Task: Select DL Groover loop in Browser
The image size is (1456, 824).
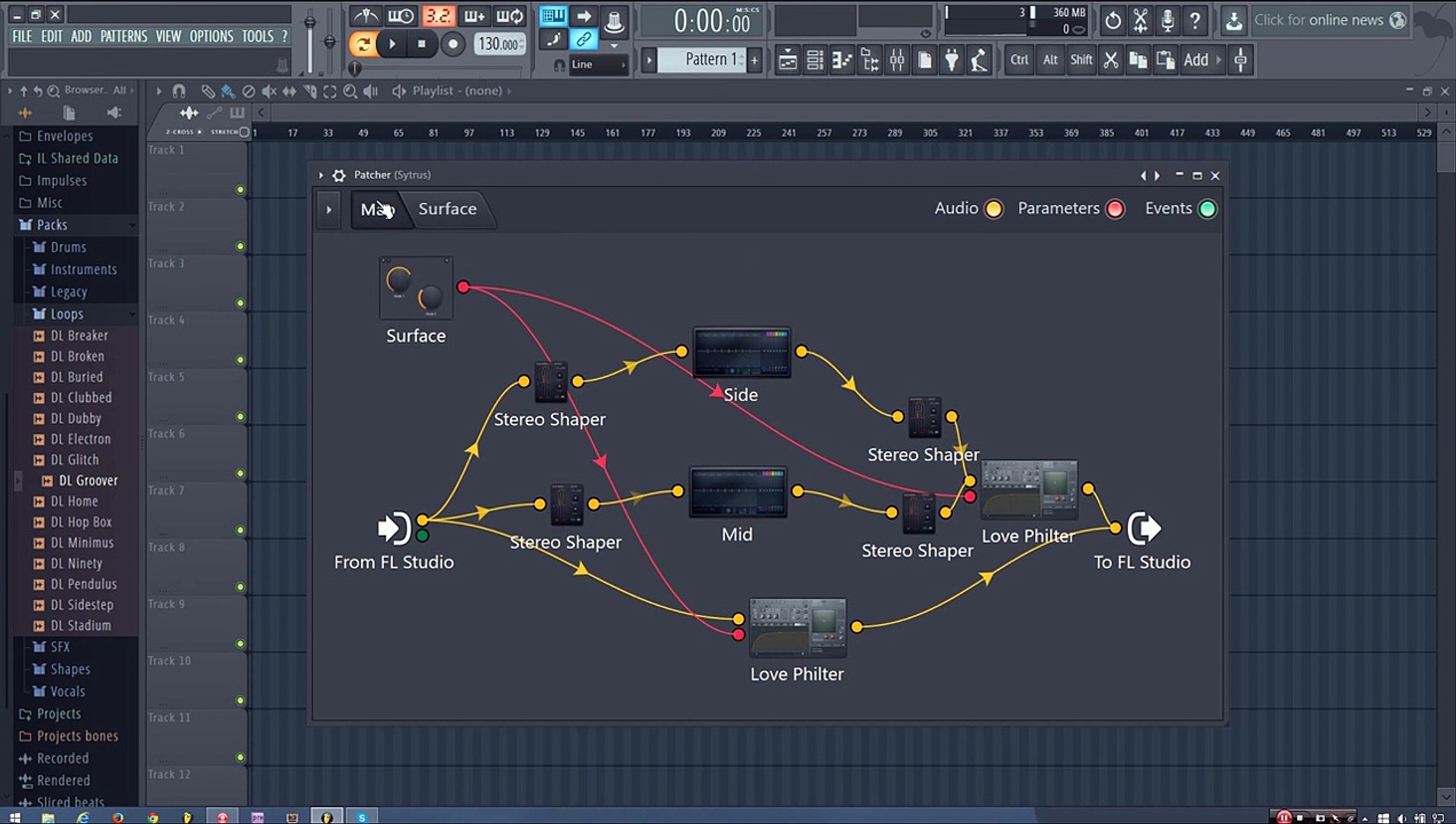Action: coord(88,481)
